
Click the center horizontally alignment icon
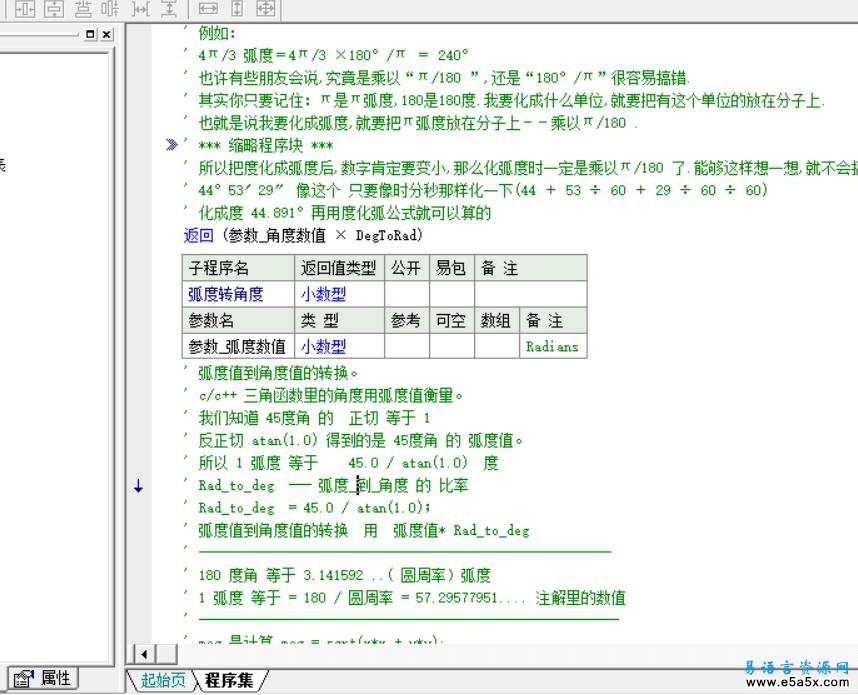[x=25, y=8]
